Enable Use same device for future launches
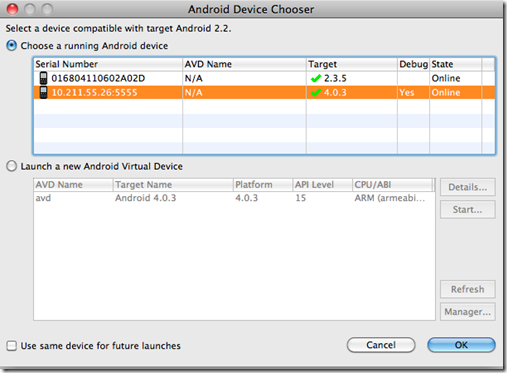This screenshot has height=373, width=507. click(12, 346)
